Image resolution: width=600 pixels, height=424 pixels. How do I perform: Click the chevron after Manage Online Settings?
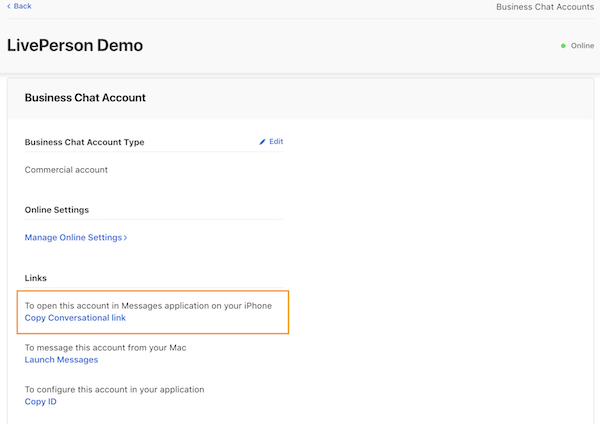click(x=125, y=238)
